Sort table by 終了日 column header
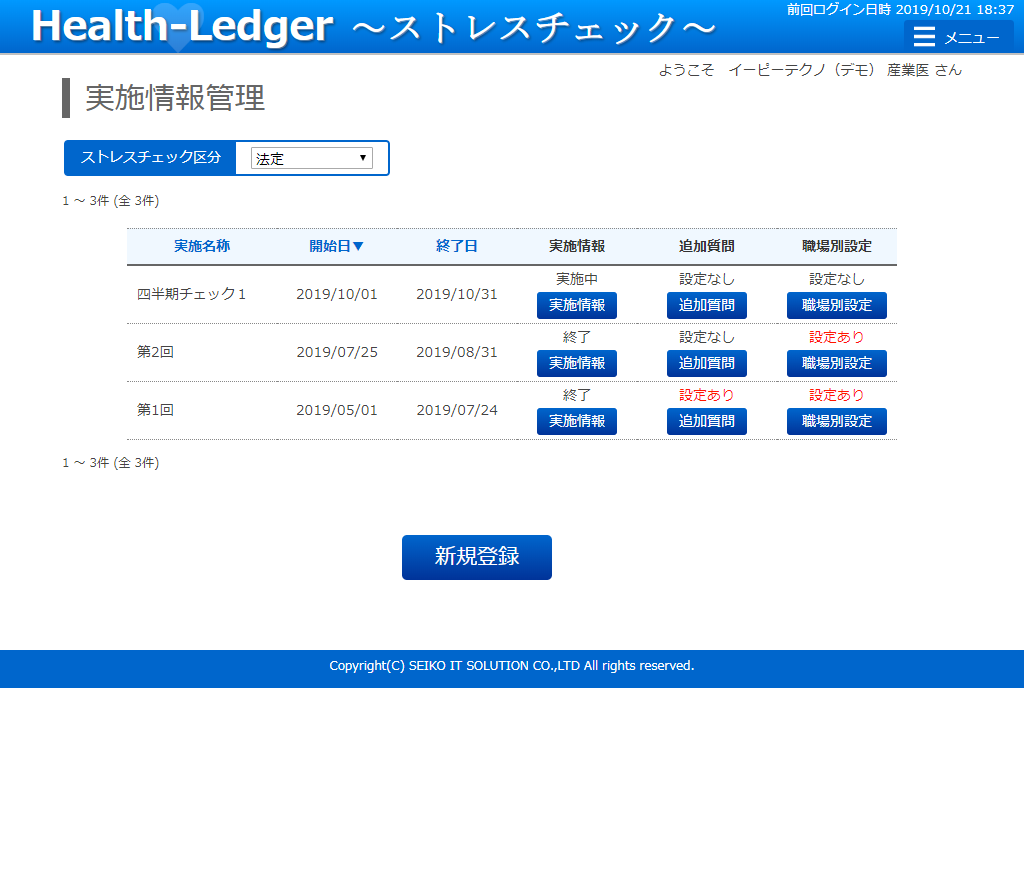Image resolution: width=1024 pixels, height=879 pixels. coord(456,246)
